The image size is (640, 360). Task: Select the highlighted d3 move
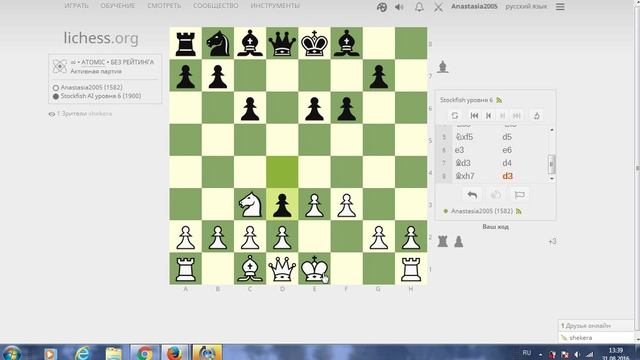click(507, 176)
